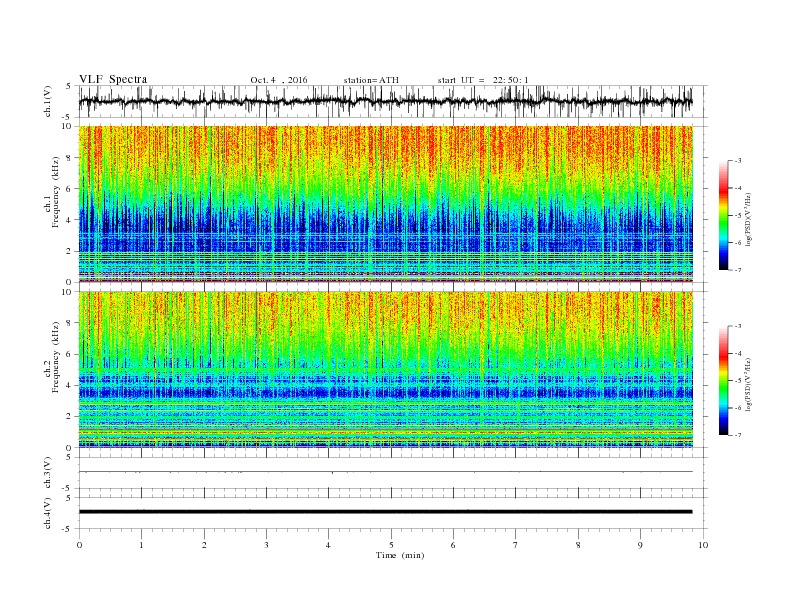Image resolution: width=792 pixels, height=612 pixels.
Task: Click the "ch.1(V)" waveform axis label
Action: point(48,101)
